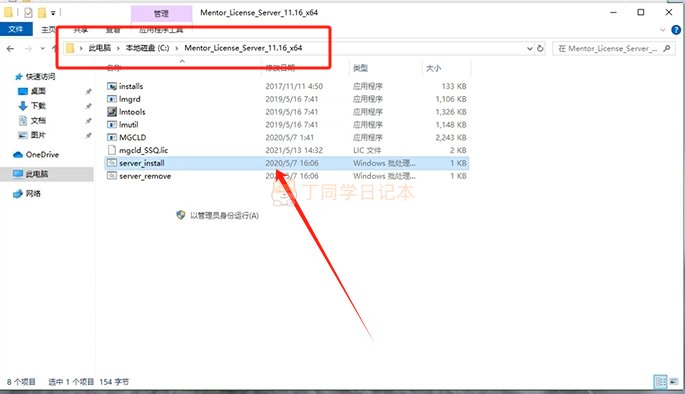This screenshot has width=685, height=394.
Task: Sort by the 修改日期 column header
Action: click(x=280, y=68)
